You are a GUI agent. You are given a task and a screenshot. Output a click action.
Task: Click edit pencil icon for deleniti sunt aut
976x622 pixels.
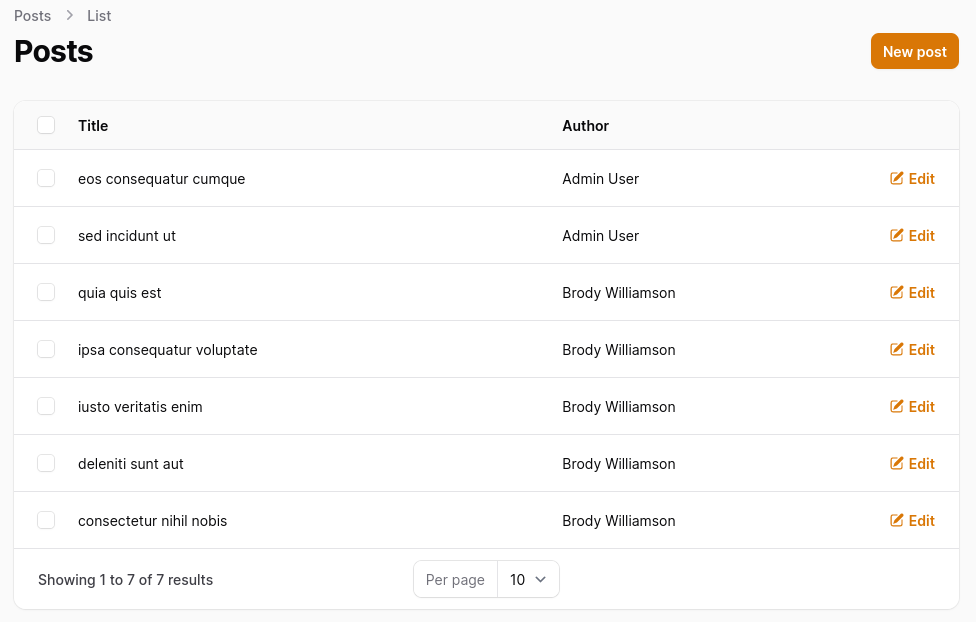click(x=896, y=463)
